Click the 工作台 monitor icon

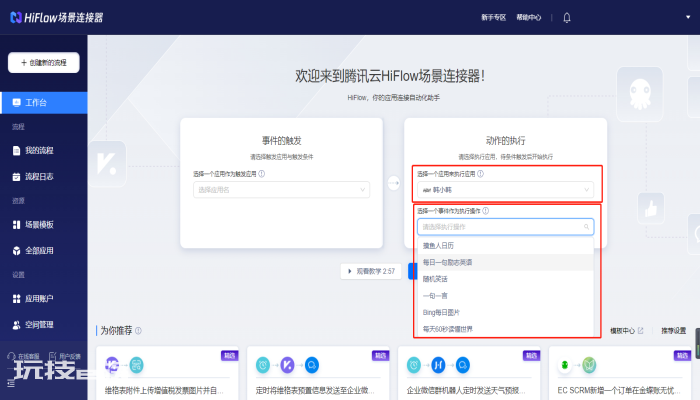pos(17,103)
